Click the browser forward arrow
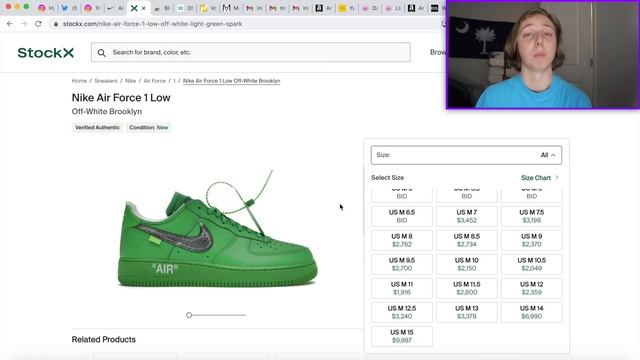Screen dimensions: 640x360 pos(24,24)
